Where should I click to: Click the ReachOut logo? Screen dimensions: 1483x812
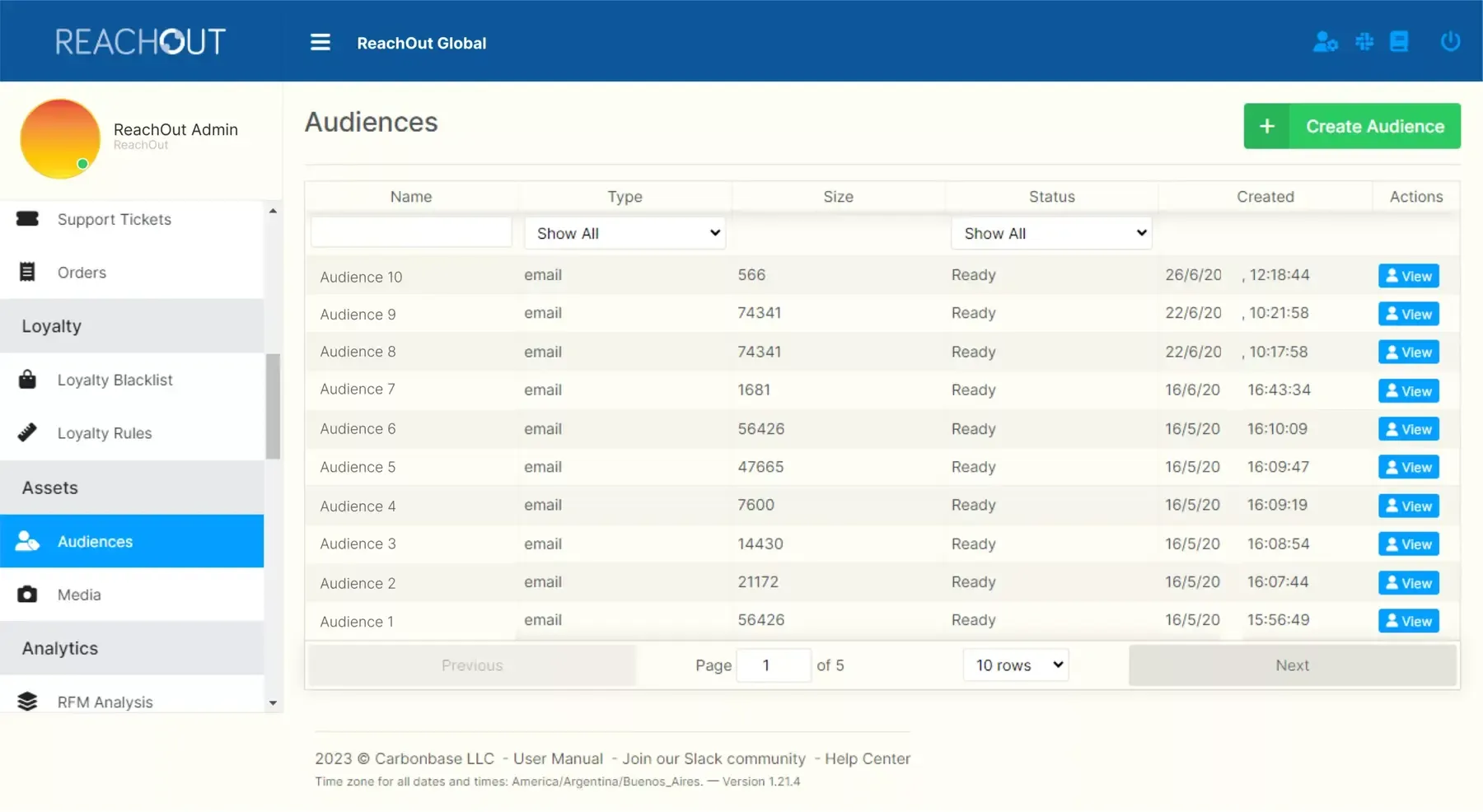(x=141, y=41)
